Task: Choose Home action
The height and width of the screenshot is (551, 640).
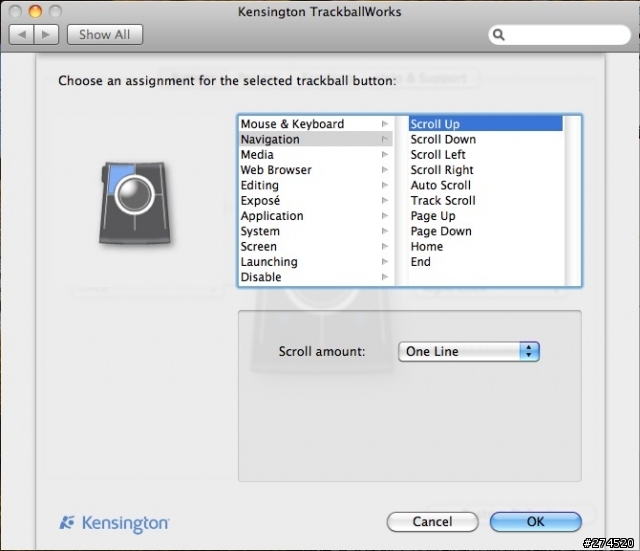Action: (486, 247)
